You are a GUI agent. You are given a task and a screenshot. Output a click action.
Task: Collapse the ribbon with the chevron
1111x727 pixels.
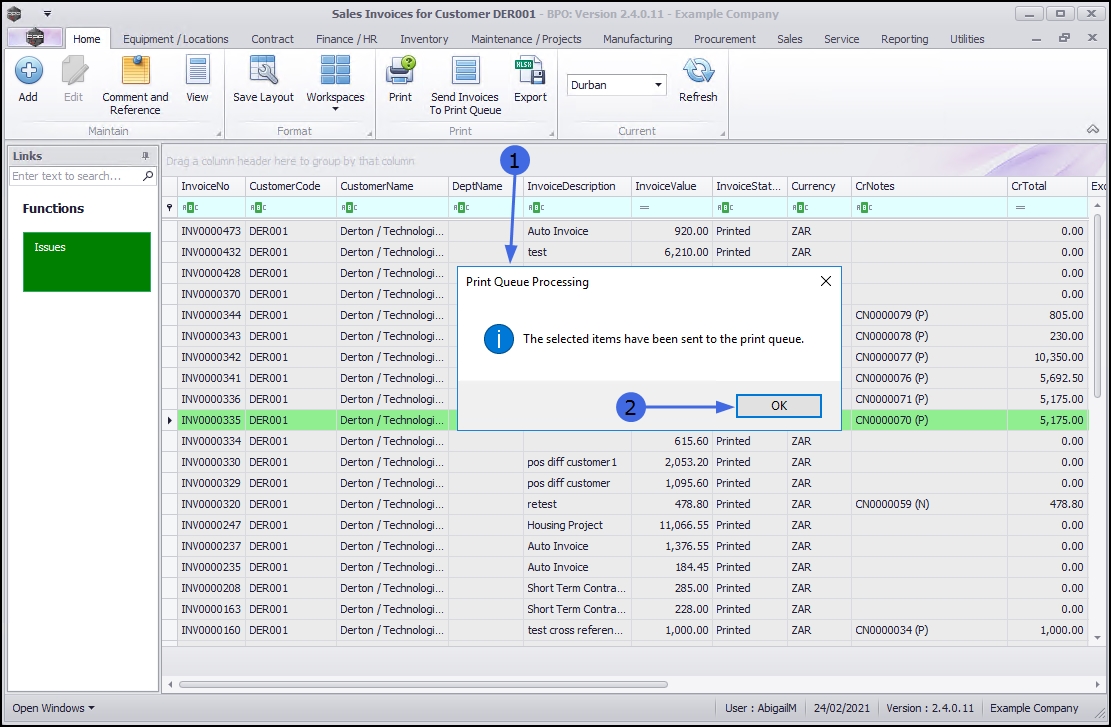1091,130
